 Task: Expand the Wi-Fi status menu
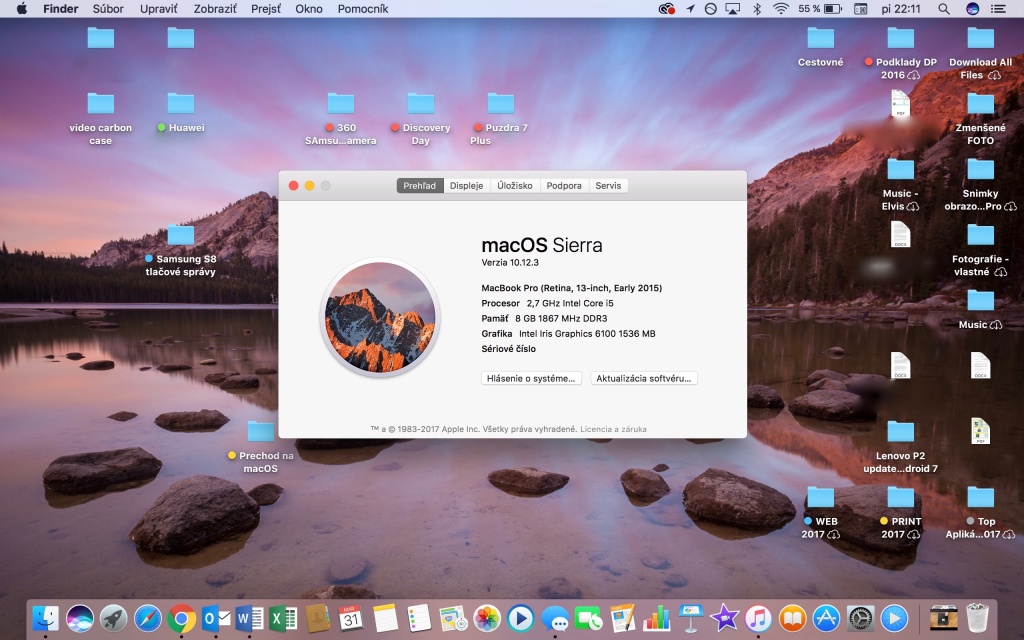(780, 9)
